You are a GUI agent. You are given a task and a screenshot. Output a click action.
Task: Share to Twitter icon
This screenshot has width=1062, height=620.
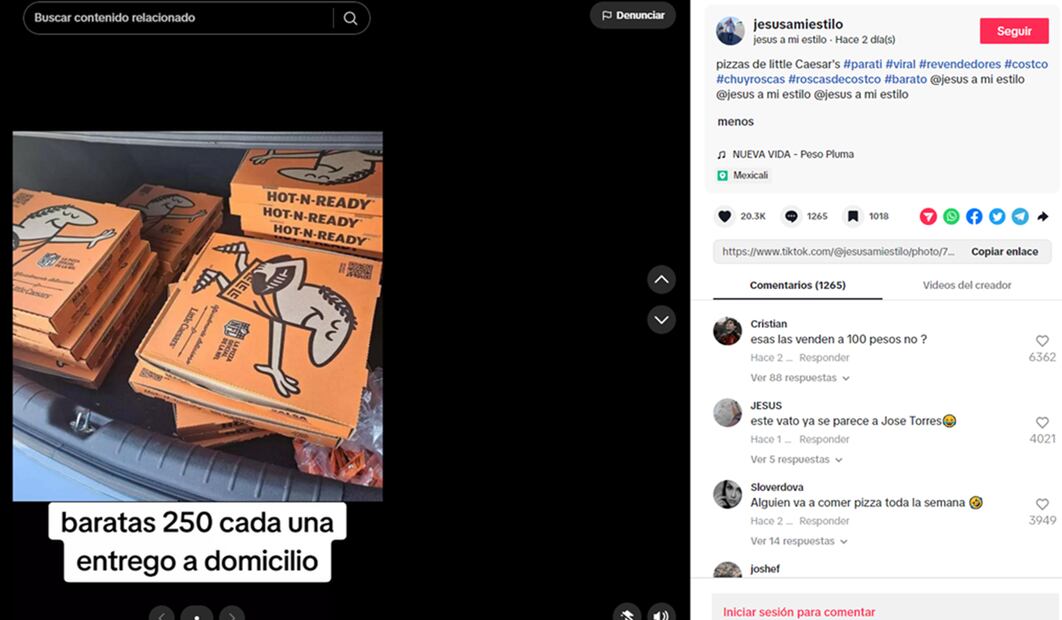click(997, 216)
